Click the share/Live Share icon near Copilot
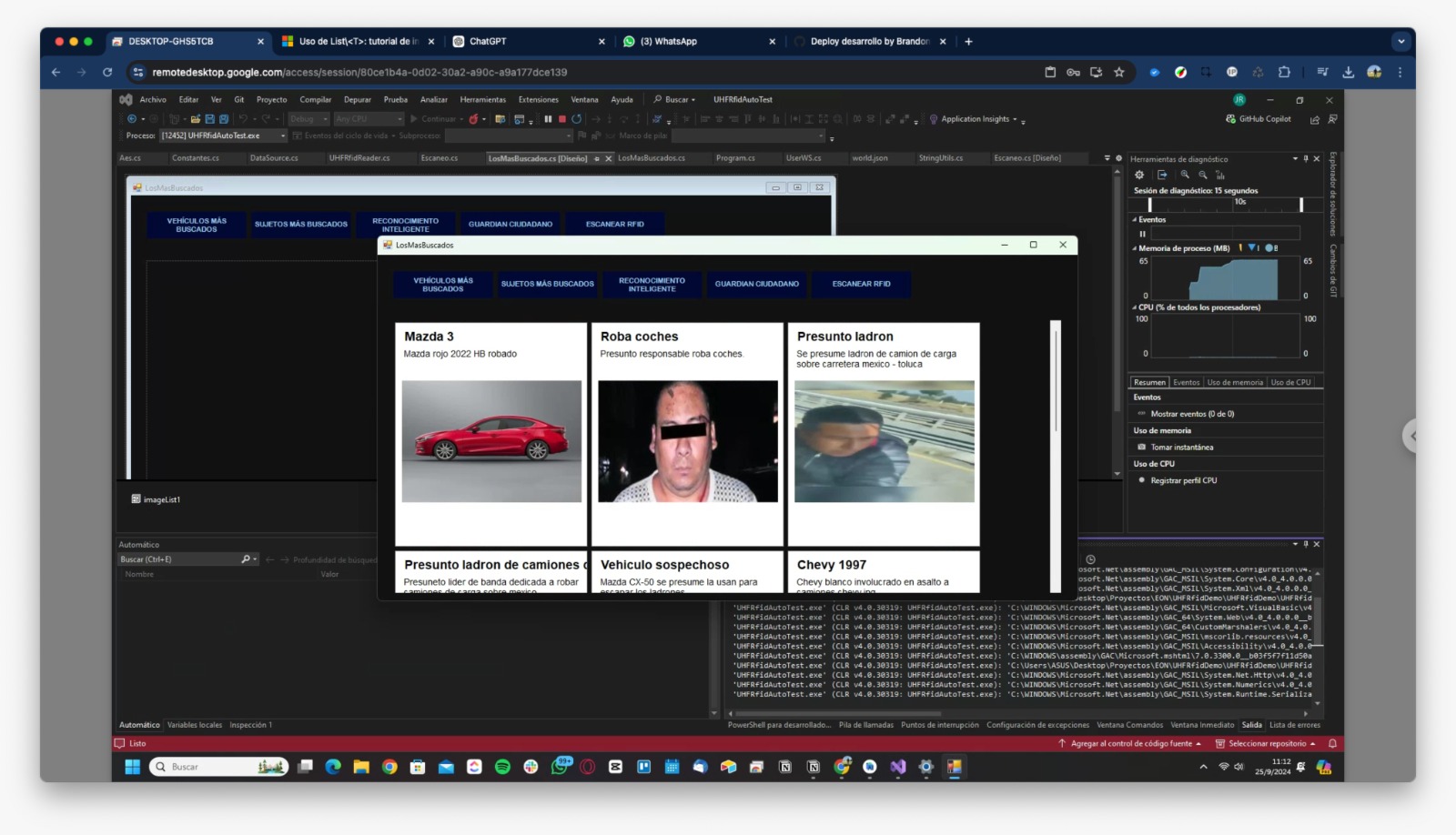This screenshot has height=835, width=1456. (1315, 119)
